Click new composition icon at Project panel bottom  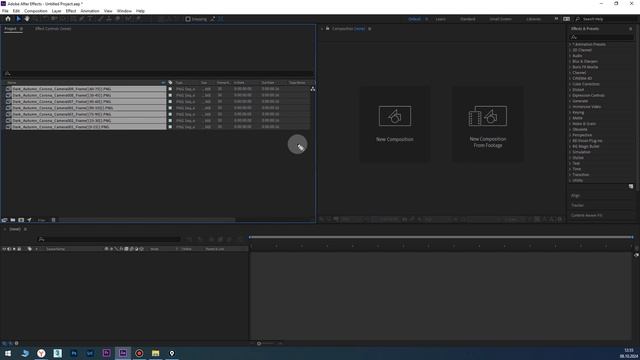[x=21, y=220]
